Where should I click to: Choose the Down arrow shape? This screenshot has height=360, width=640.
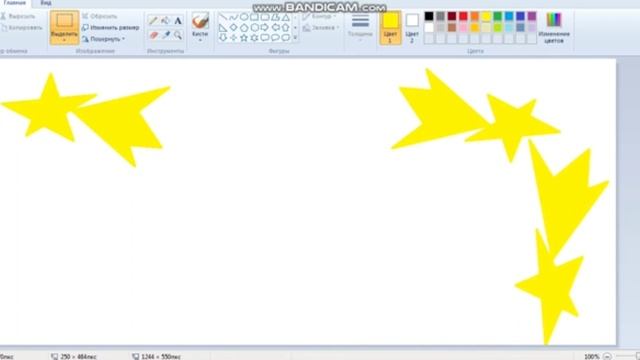(x=223, y=38)
